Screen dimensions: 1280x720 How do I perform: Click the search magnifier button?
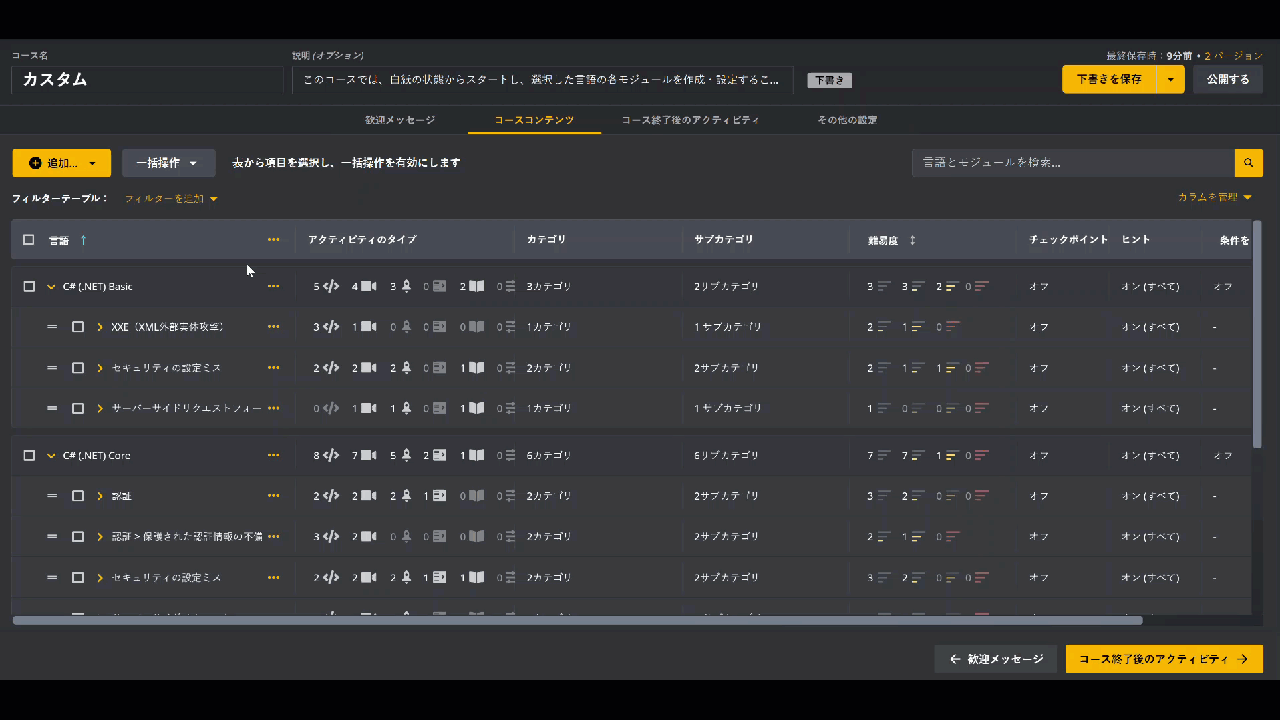[x=1249, y=163]
